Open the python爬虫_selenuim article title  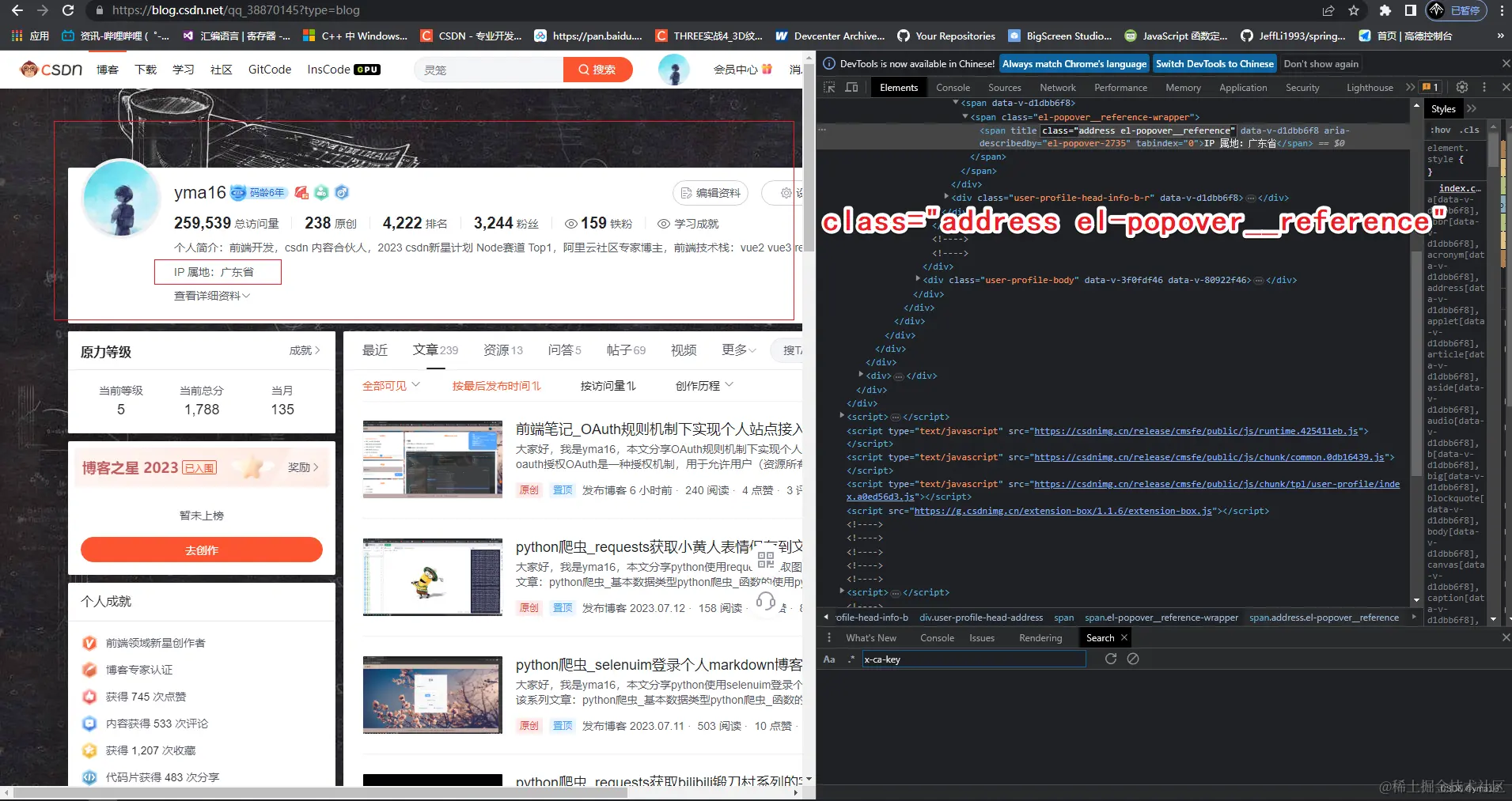tap(658, 665)
